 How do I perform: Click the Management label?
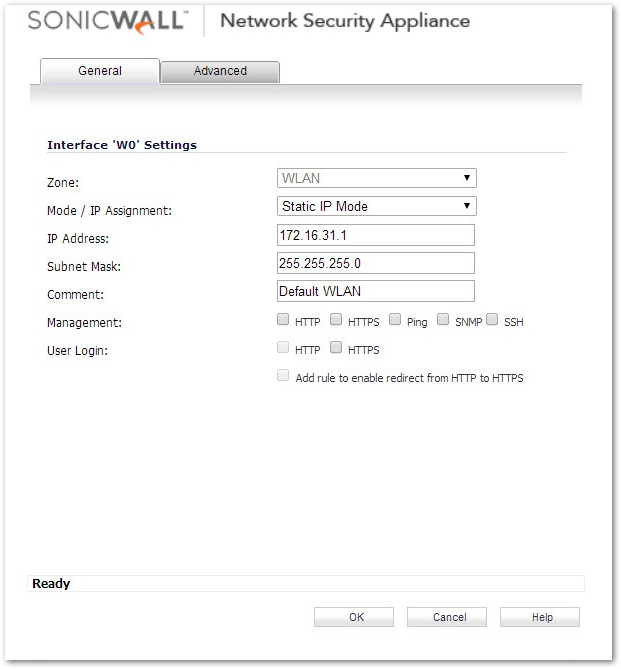85,323
